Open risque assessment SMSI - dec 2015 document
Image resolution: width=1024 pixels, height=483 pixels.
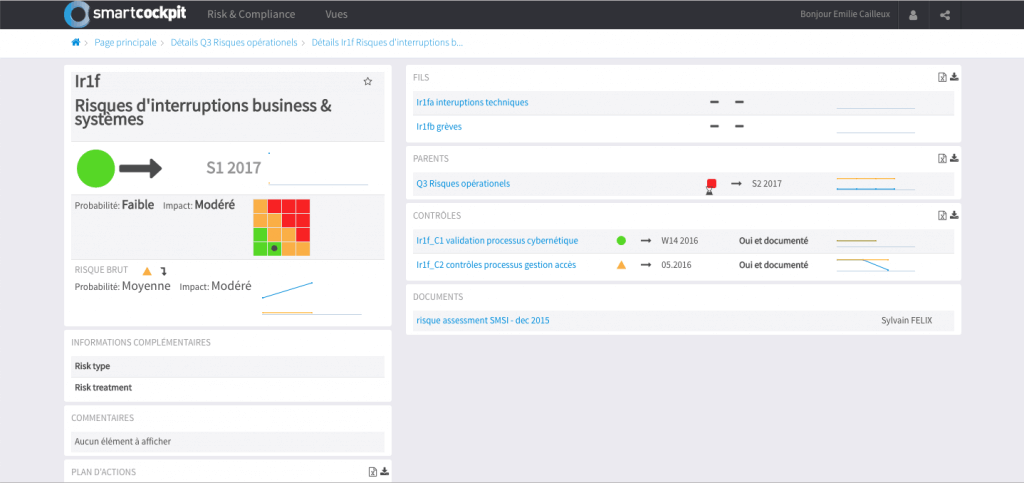tap(484, 320)
